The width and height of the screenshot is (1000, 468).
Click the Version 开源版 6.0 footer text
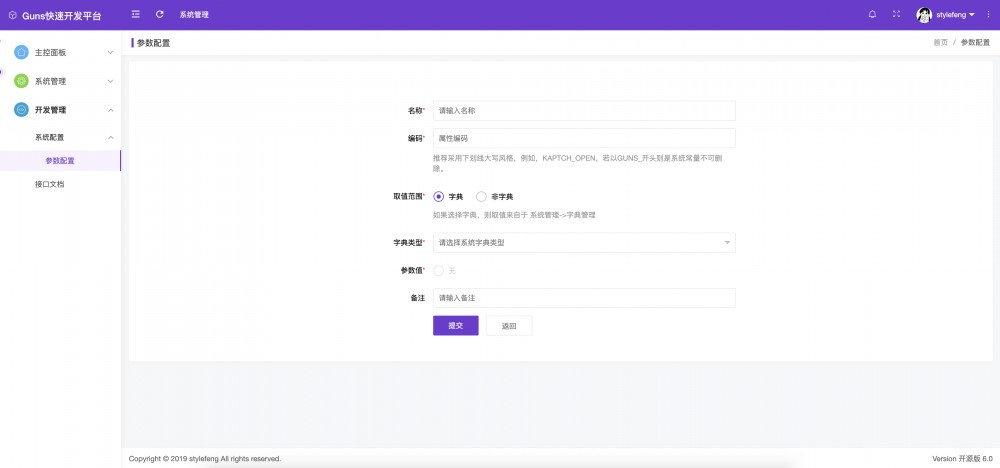coord(962,458)
